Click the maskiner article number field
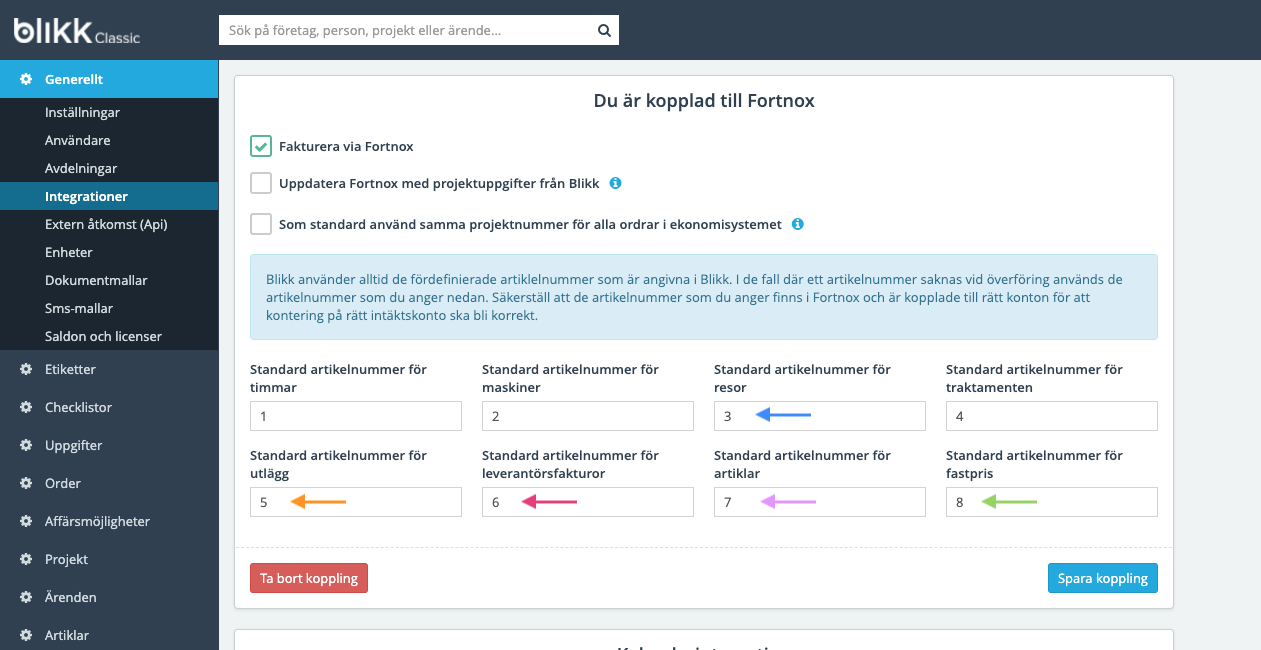 (x=588, y=416)
